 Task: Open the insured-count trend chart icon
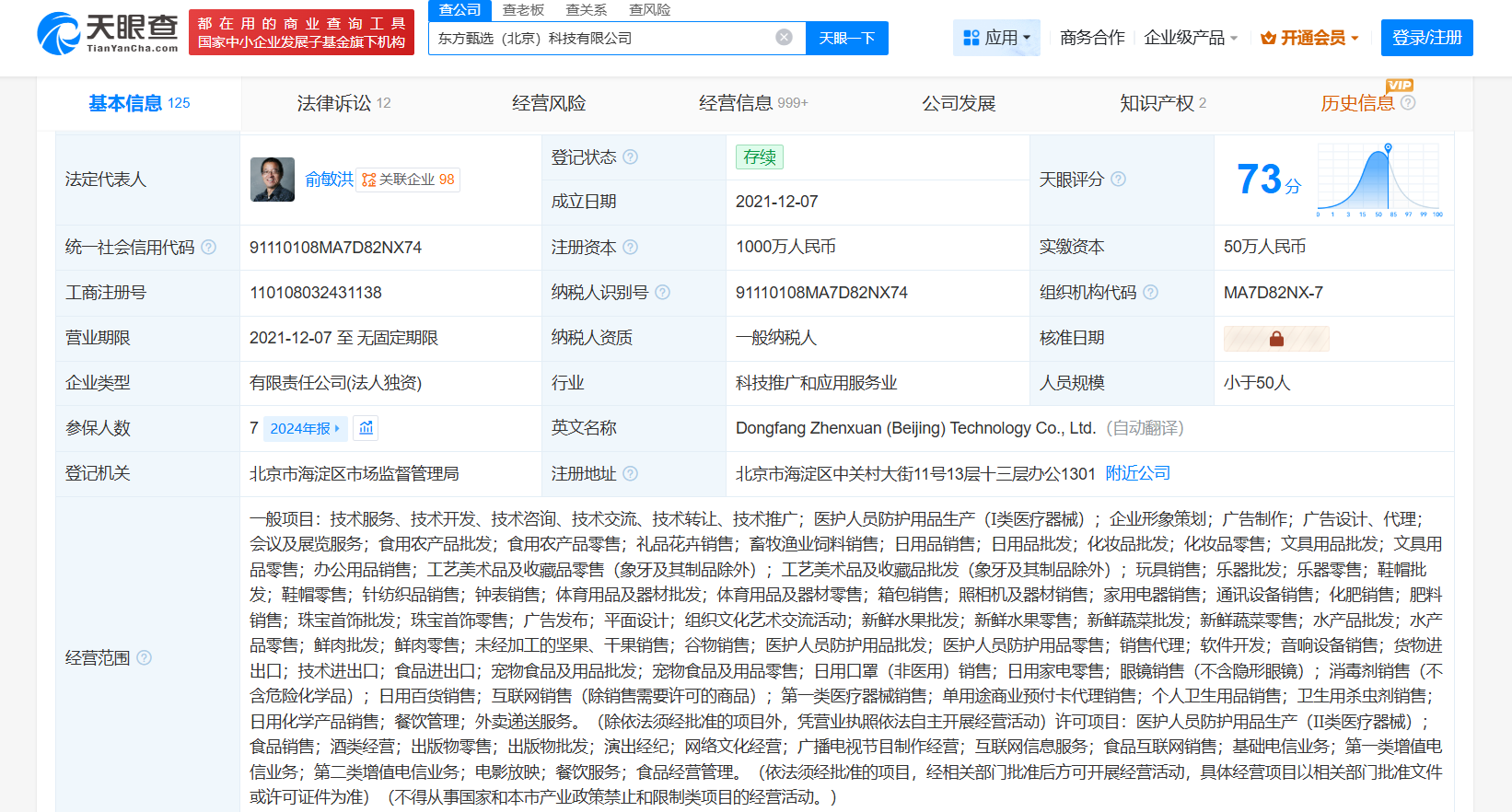[x=366, y=428]
